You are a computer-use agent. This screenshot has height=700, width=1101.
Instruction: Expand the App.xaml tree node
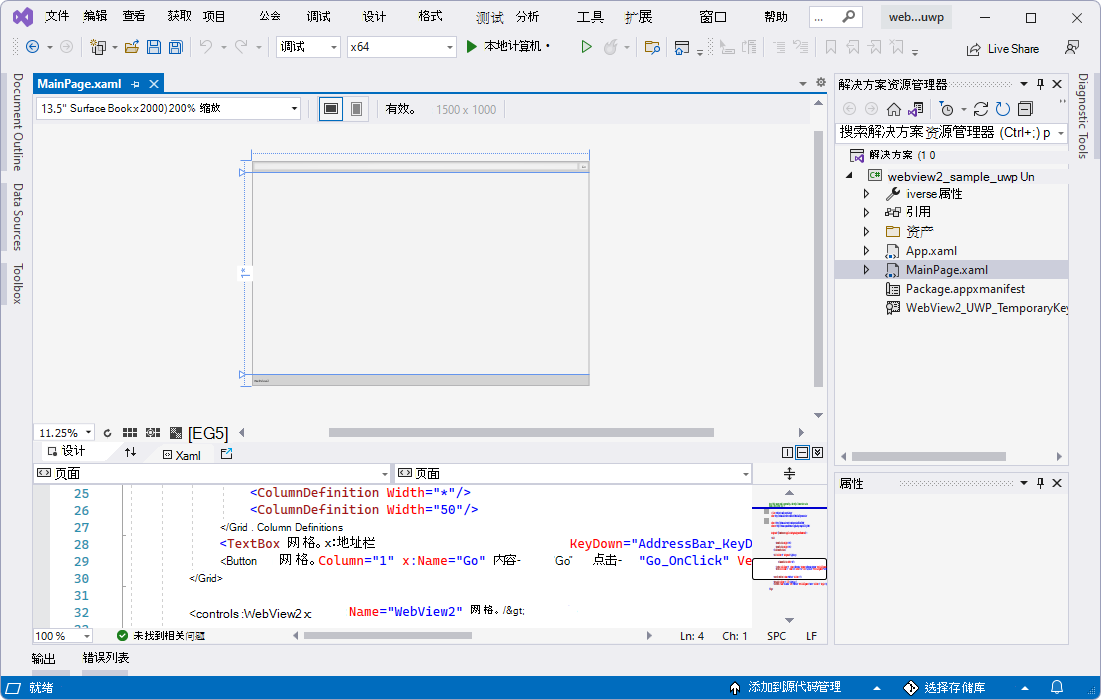(866, 251)
